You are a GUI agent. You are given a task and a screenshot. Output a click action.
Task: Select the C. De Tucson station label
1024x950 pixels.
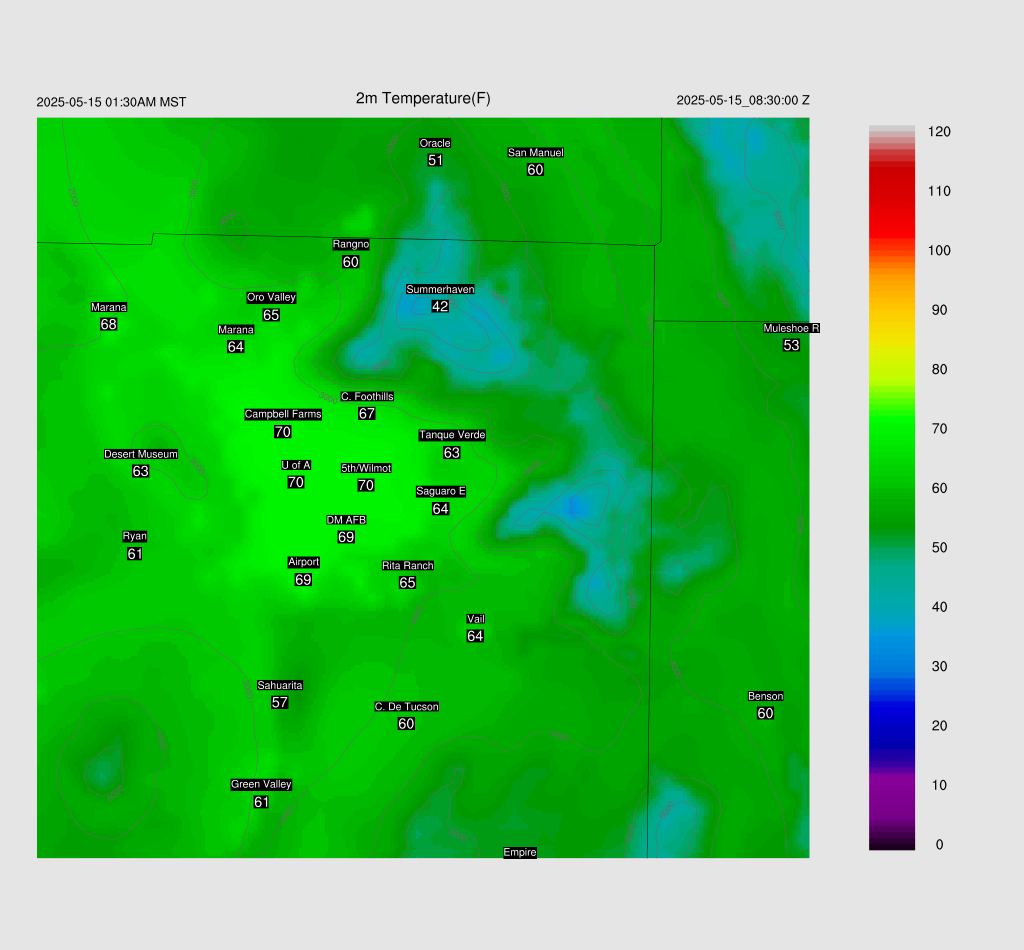[x=406, y=707]
